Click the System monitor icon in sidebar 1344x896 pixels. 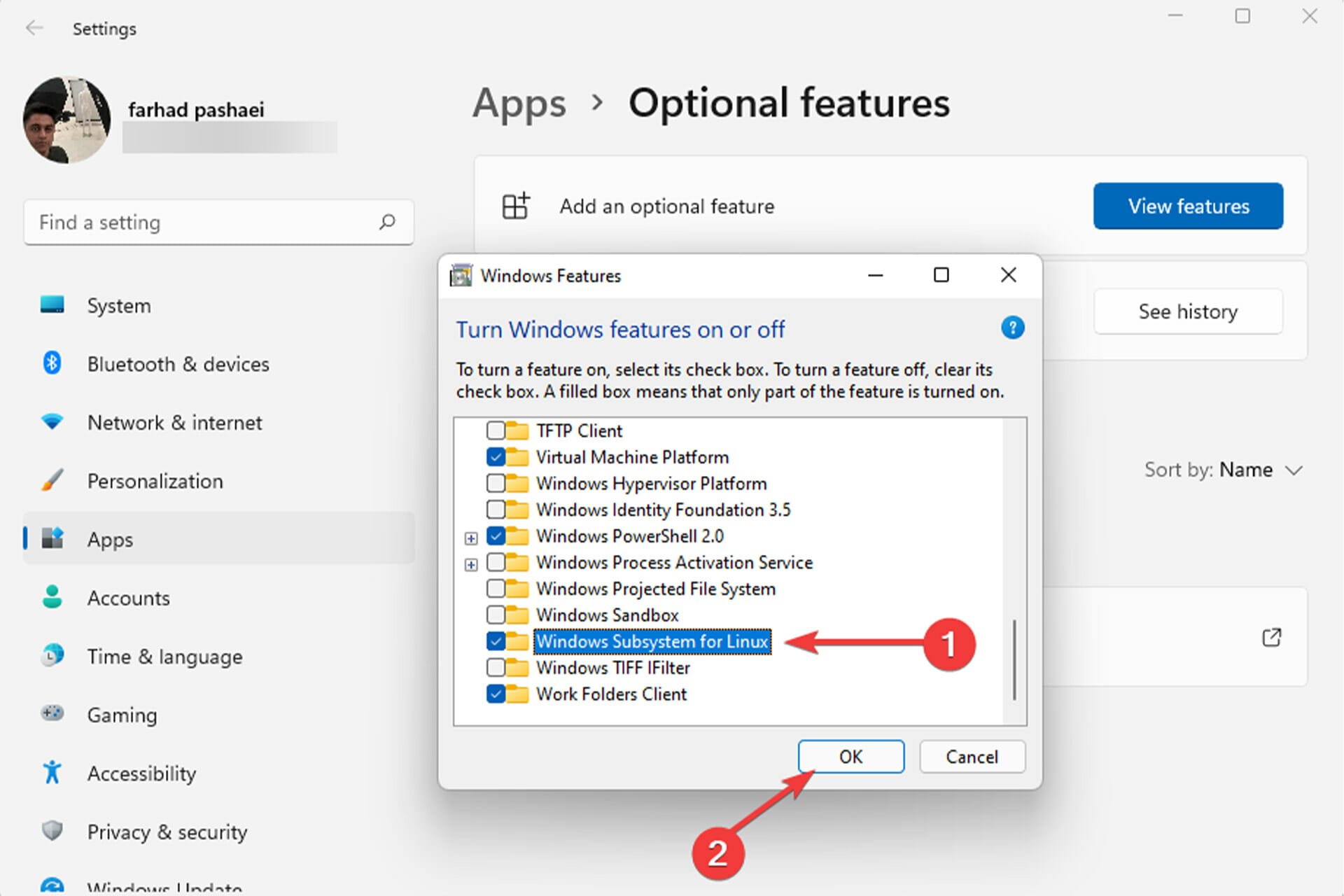[52, 304]
